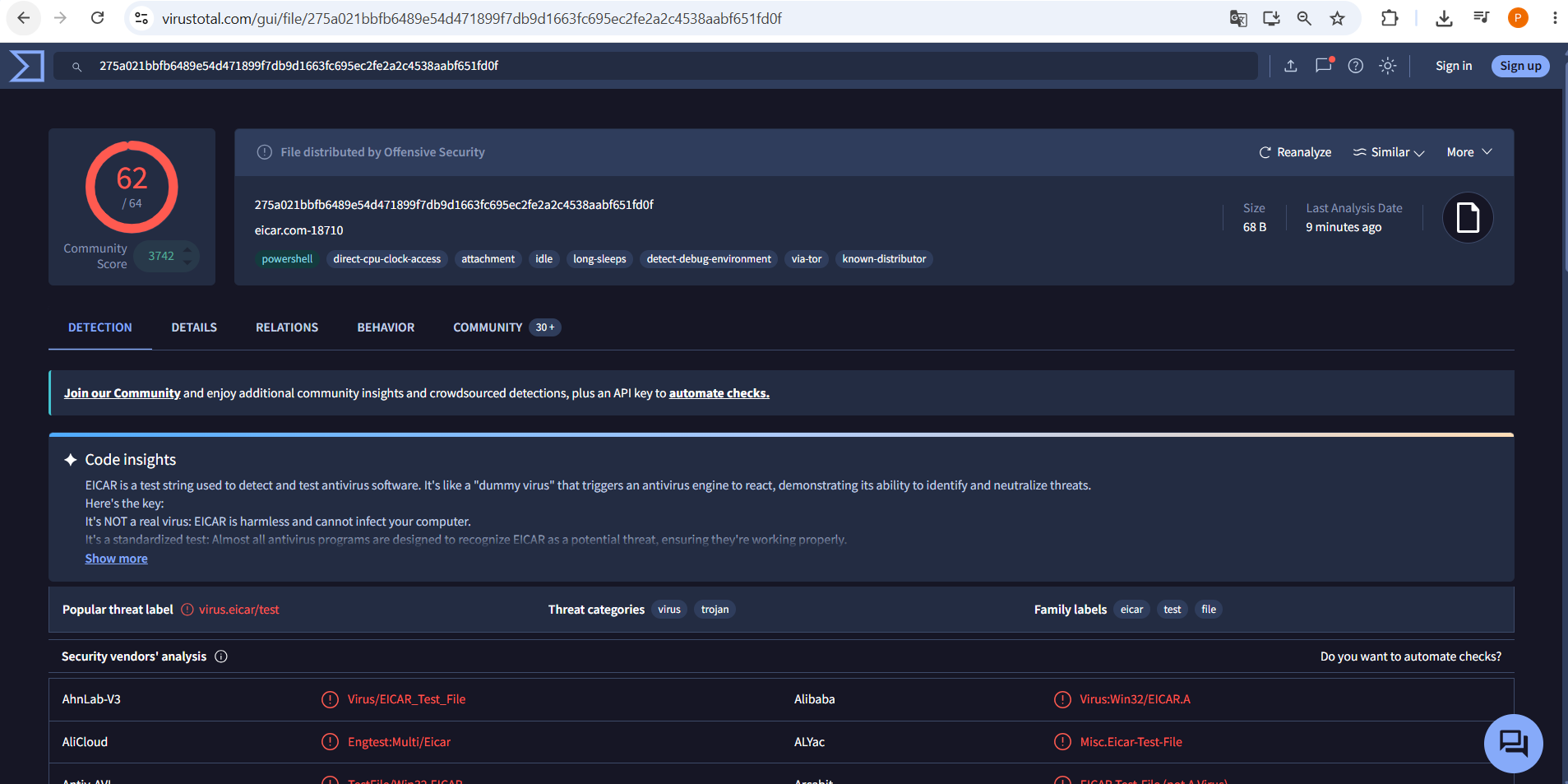Click the attachment tag

(x=488, y=259)
